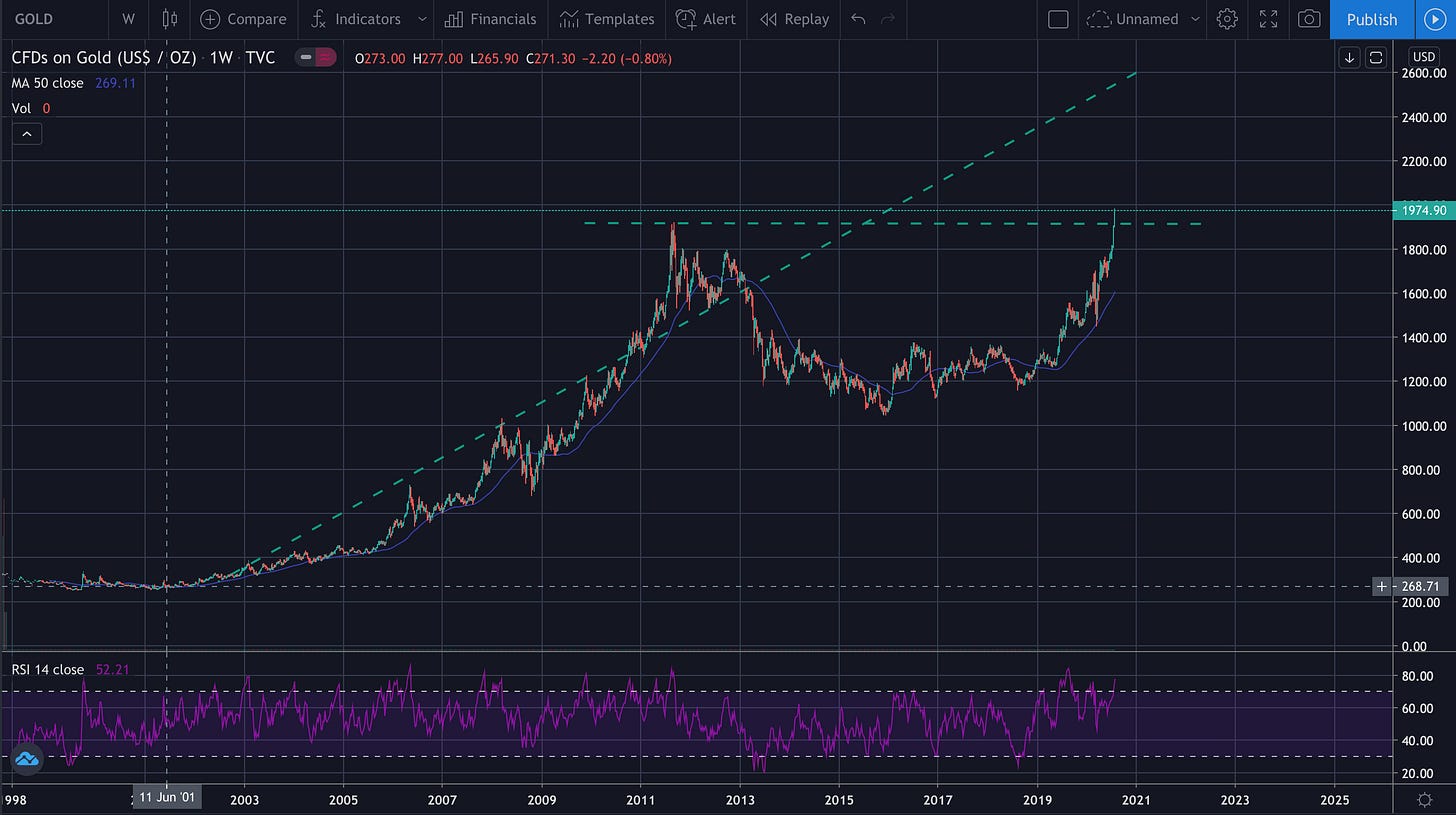The height and width of the screenshot is (815, 1456).
Task: Open the time axis settings gear
Action: (x=1425, y=800)
